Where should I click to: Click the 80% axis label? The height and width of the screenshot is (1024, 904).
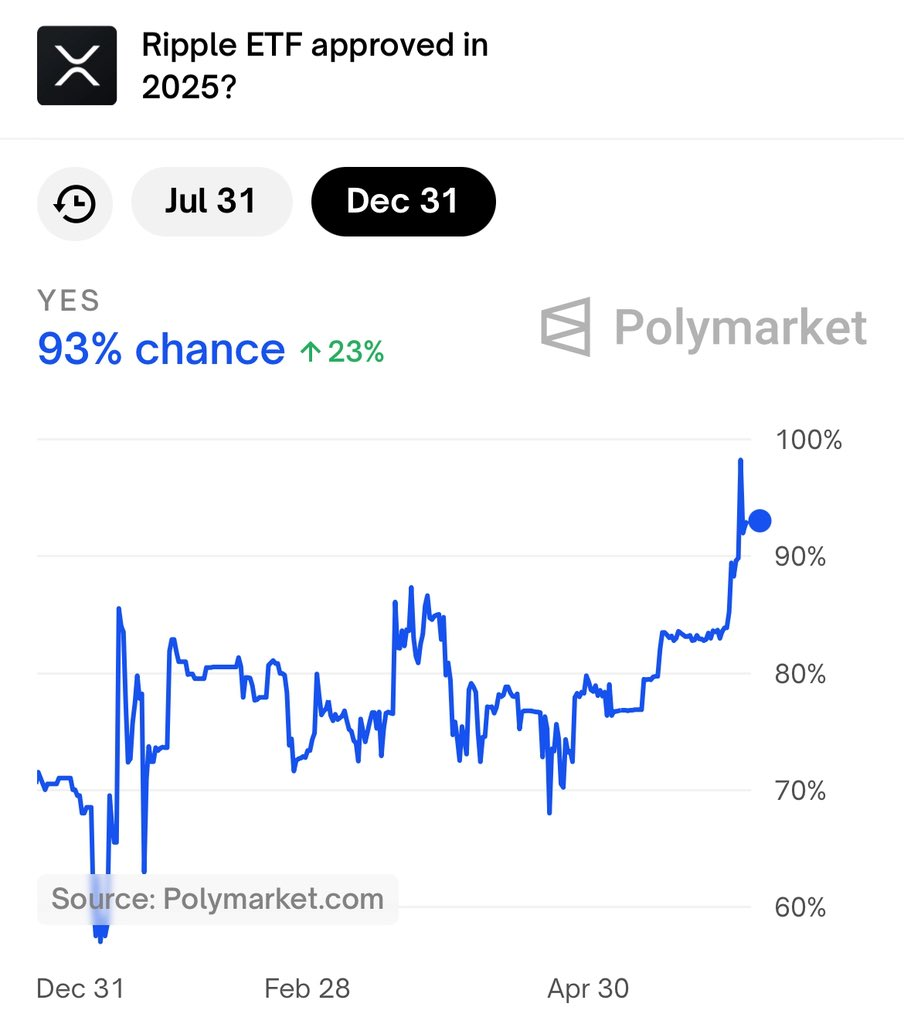click(x=800, y=673)
